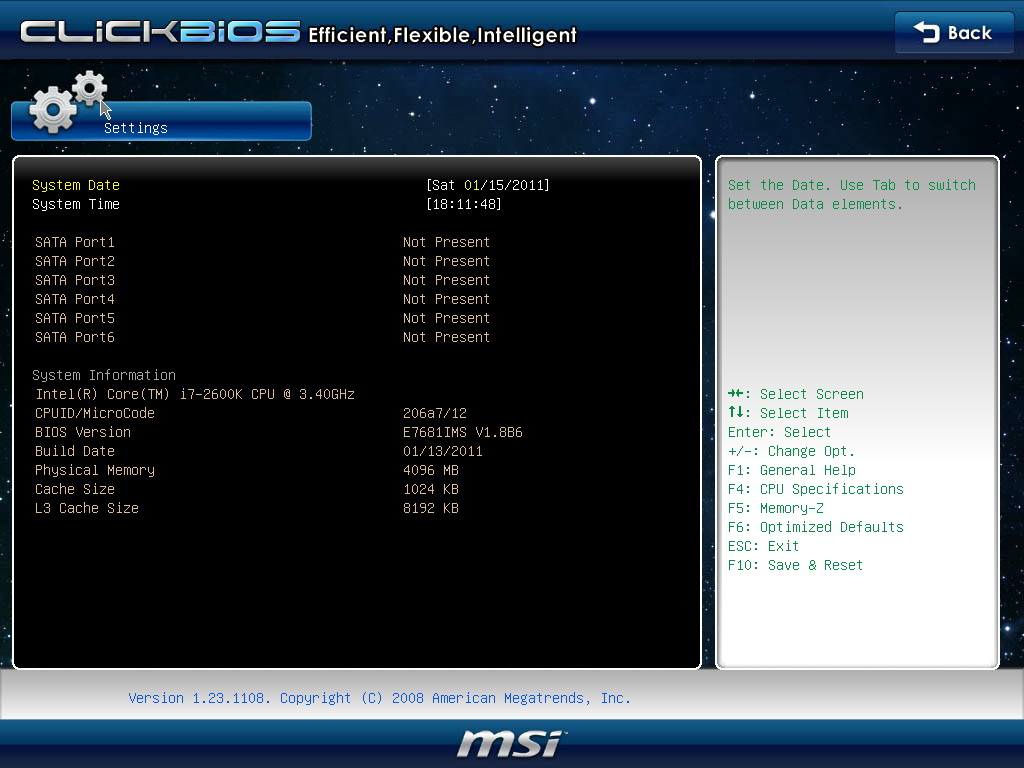This screenshot has height=768, width=1024.
Task: Click the Select Item arrows hint
Action: pyautogui.click(x=788, y=413)
